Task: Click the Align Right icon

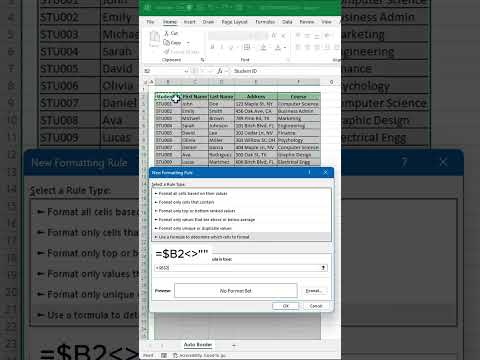Action: 317,48
